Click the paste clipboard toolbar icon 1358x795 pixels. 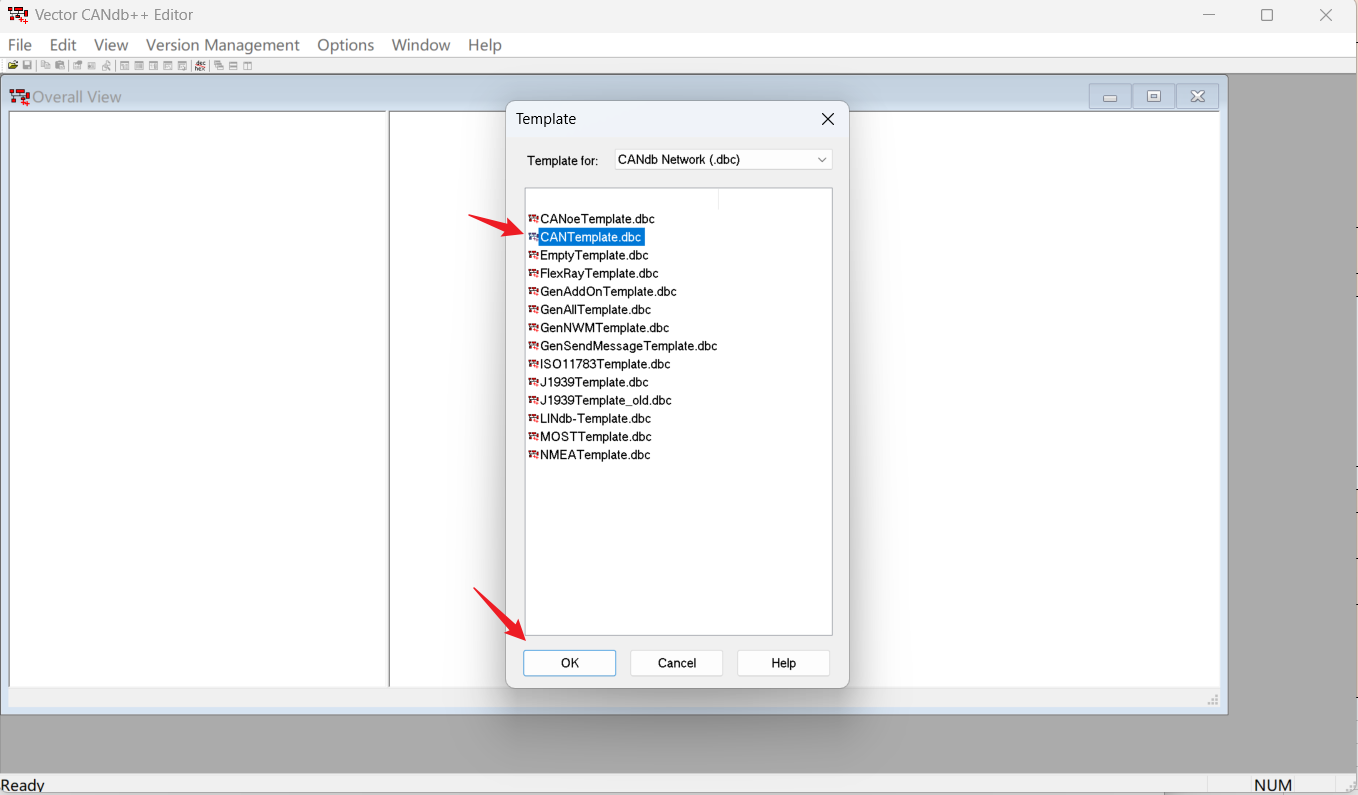(x=60, y=66)
